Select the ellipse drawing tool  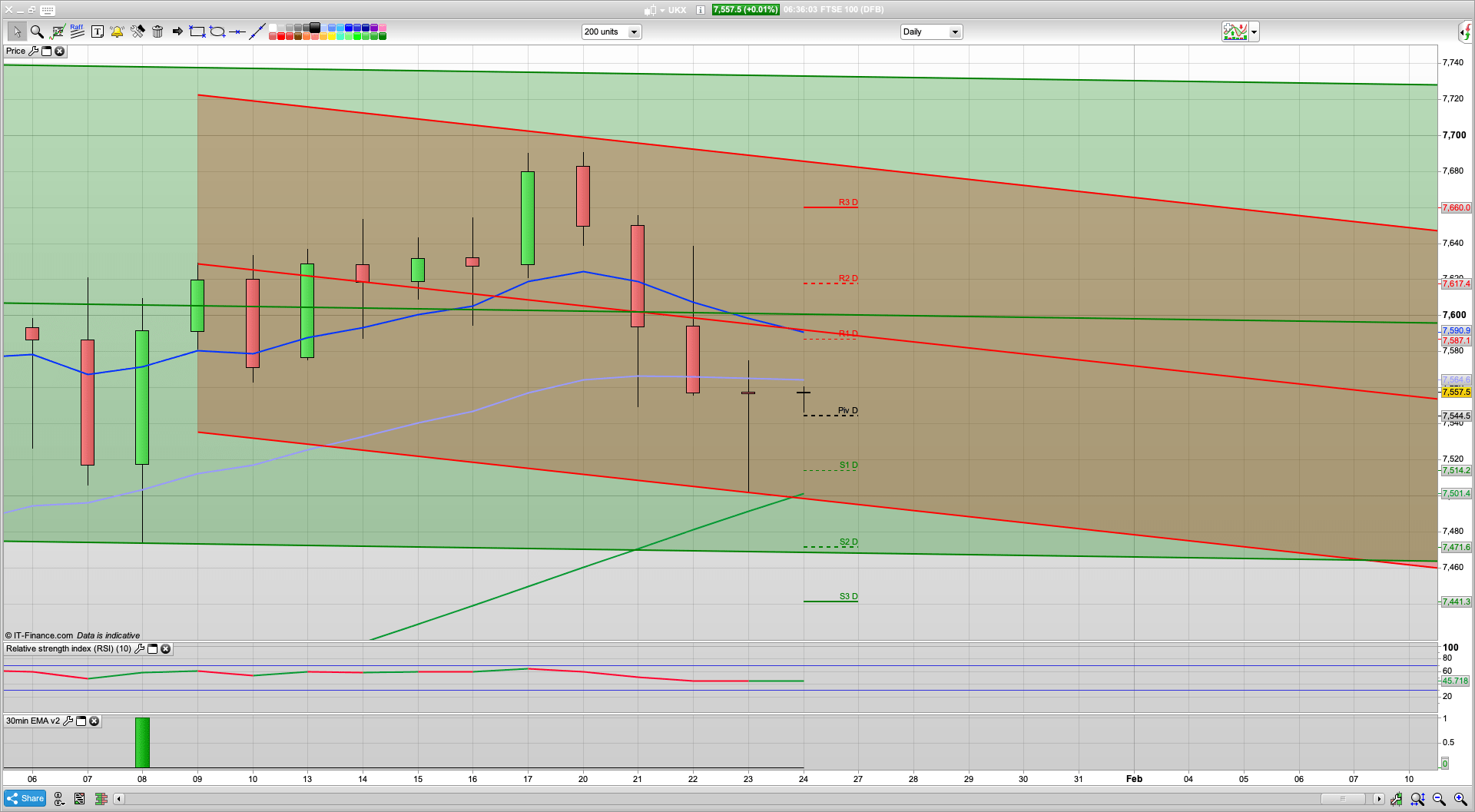click(217, 31)
